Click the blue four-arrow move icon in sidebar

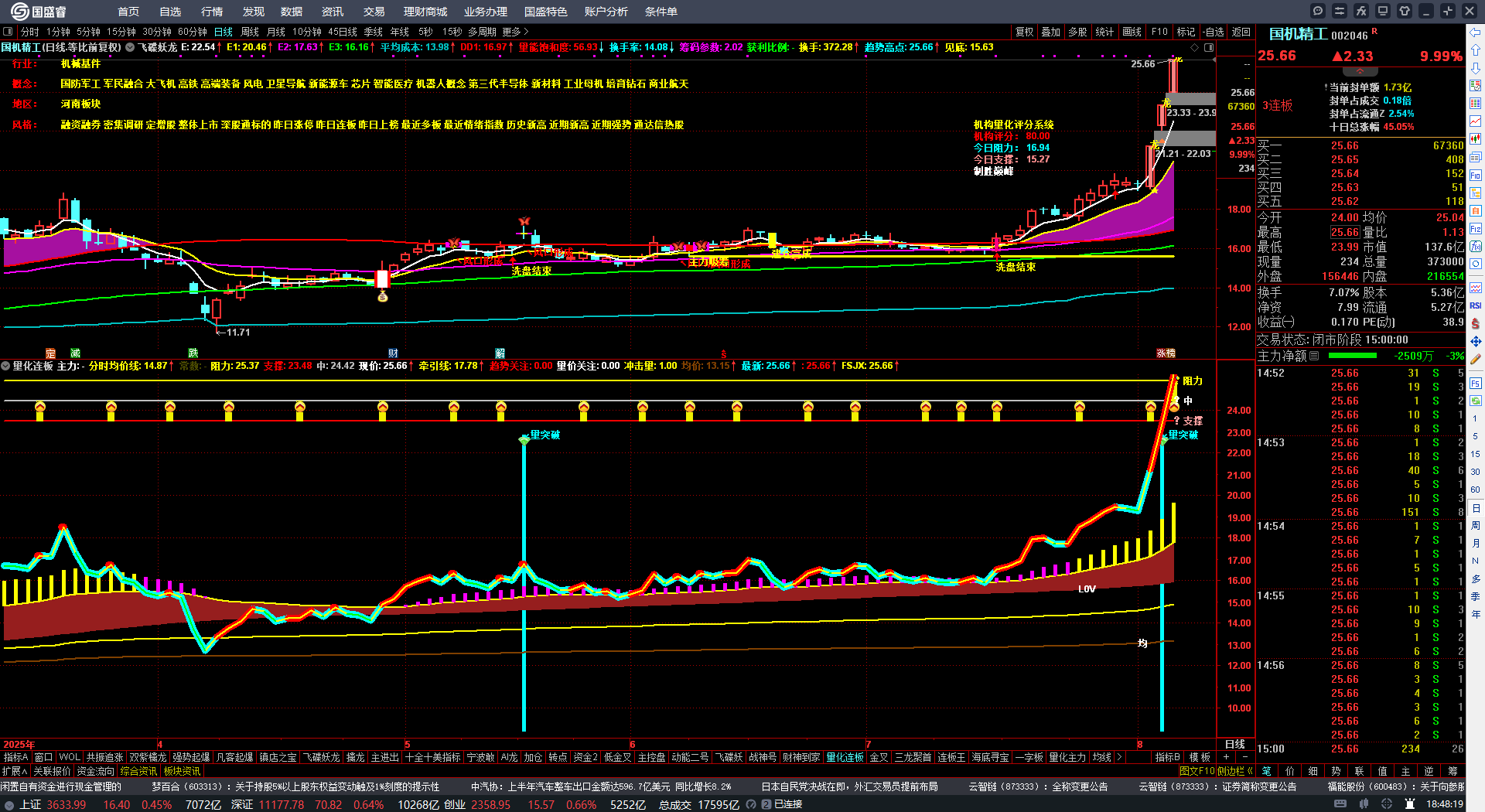pos(1476,341)
